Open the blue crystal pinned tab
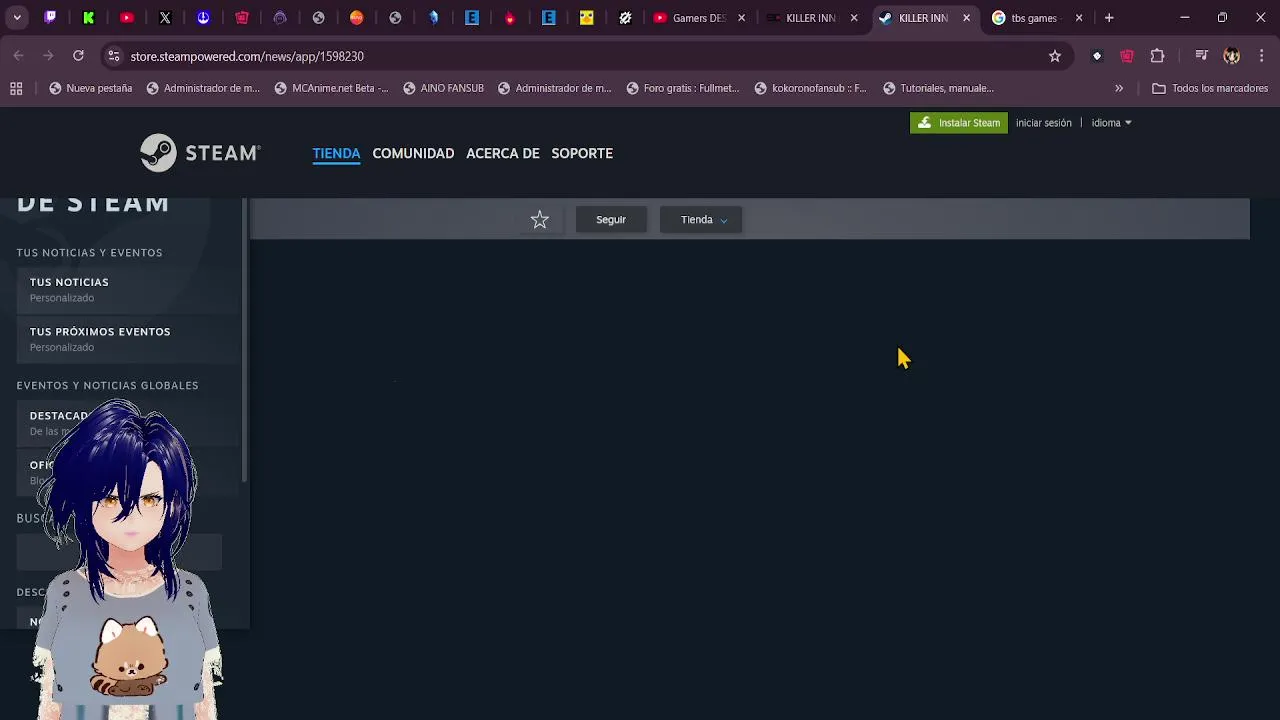The width and height of the screenshot is (1280, 720). (434, 18)
